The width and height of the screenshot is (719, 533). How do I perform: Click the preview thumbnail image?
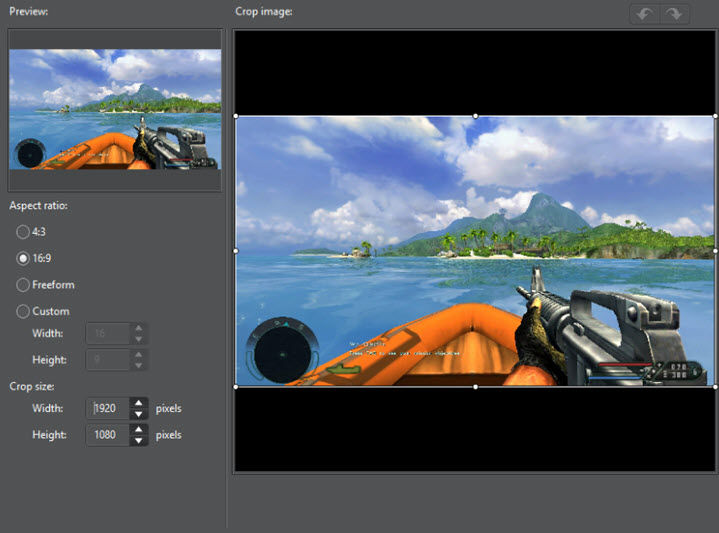(114, 109)
